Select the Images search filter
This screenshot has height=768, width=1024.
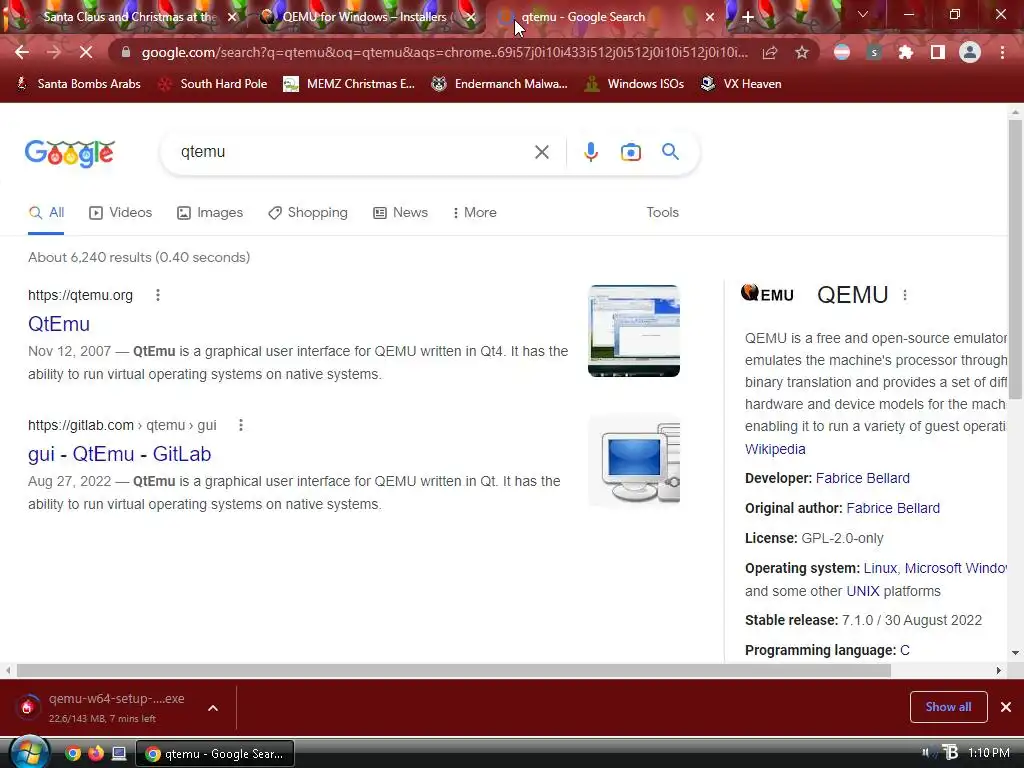click(x=210, y=212)
